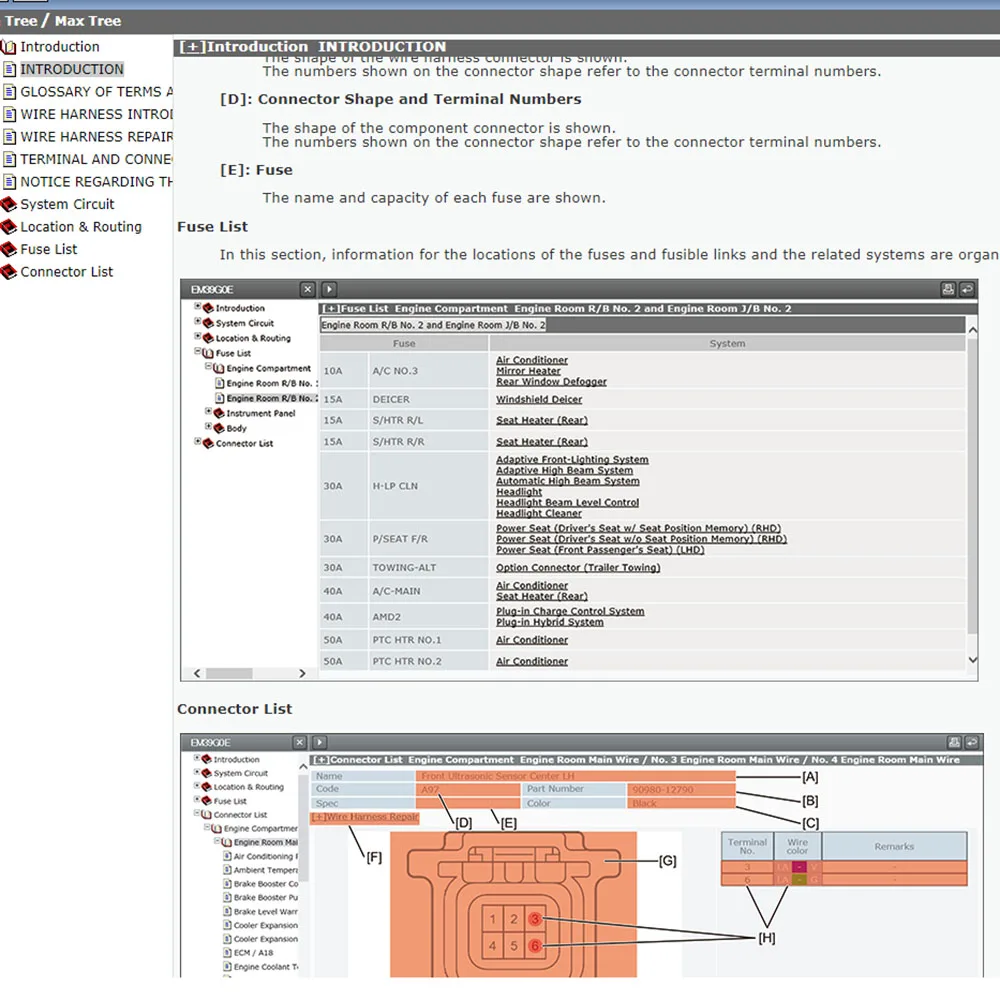Click the part number 90980-12790 field
This screenshot has width=1000, height=1000.
coord(681,790)
